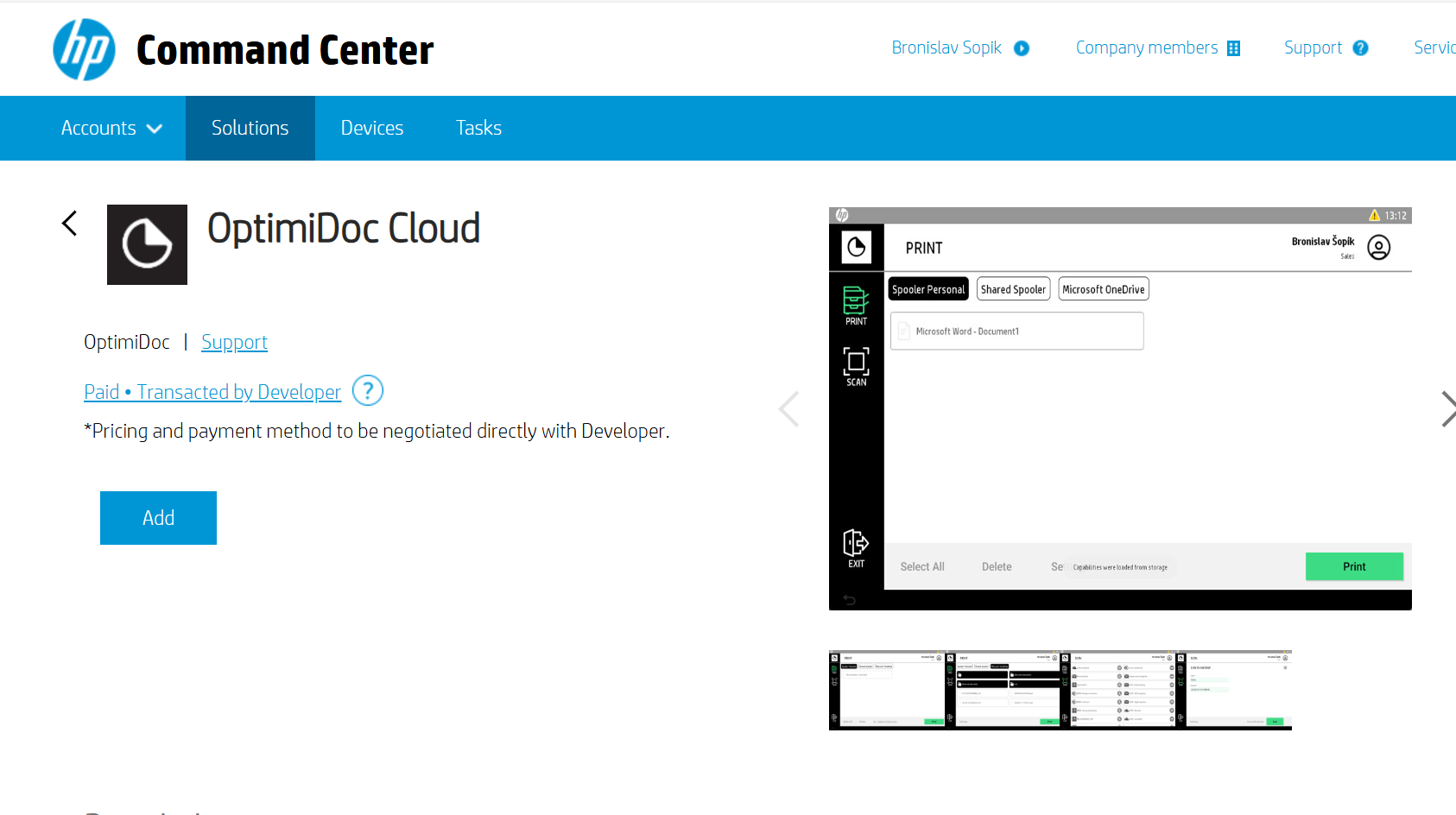Click the OptimiDoc Cloud app icon
Viewport: 1456px width, 815px height.
coord(147,244)
